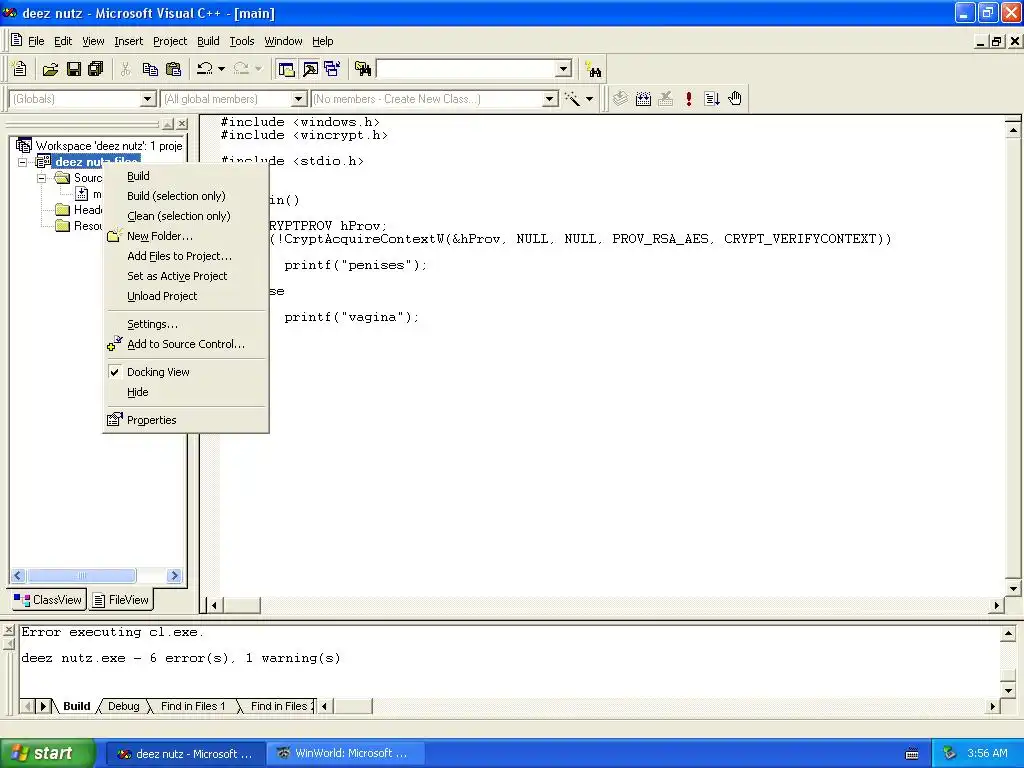Choose Clean (selection only)
This screenshot has height=768, width=1024.
point(186,216)
